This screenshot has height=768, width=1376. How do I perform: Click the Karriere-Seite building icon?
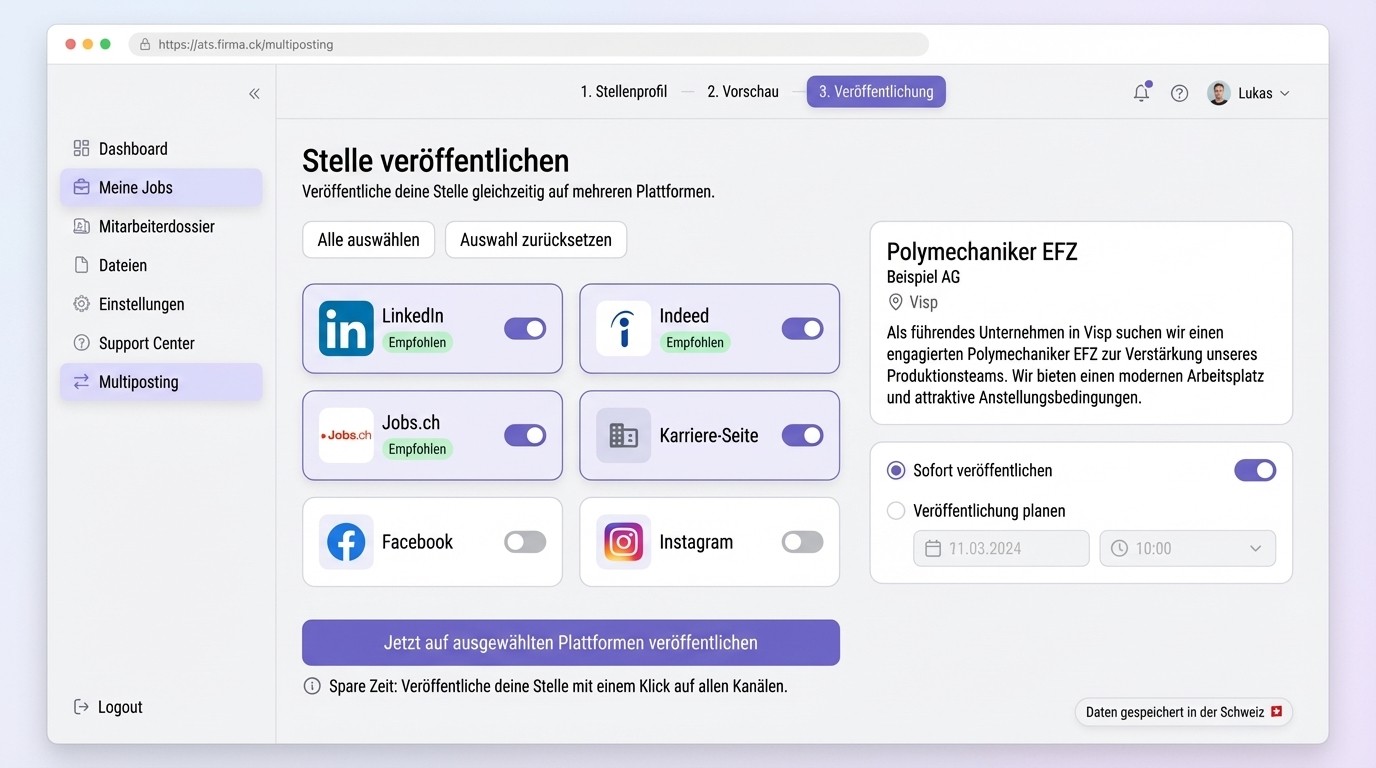tap(623, 435)
